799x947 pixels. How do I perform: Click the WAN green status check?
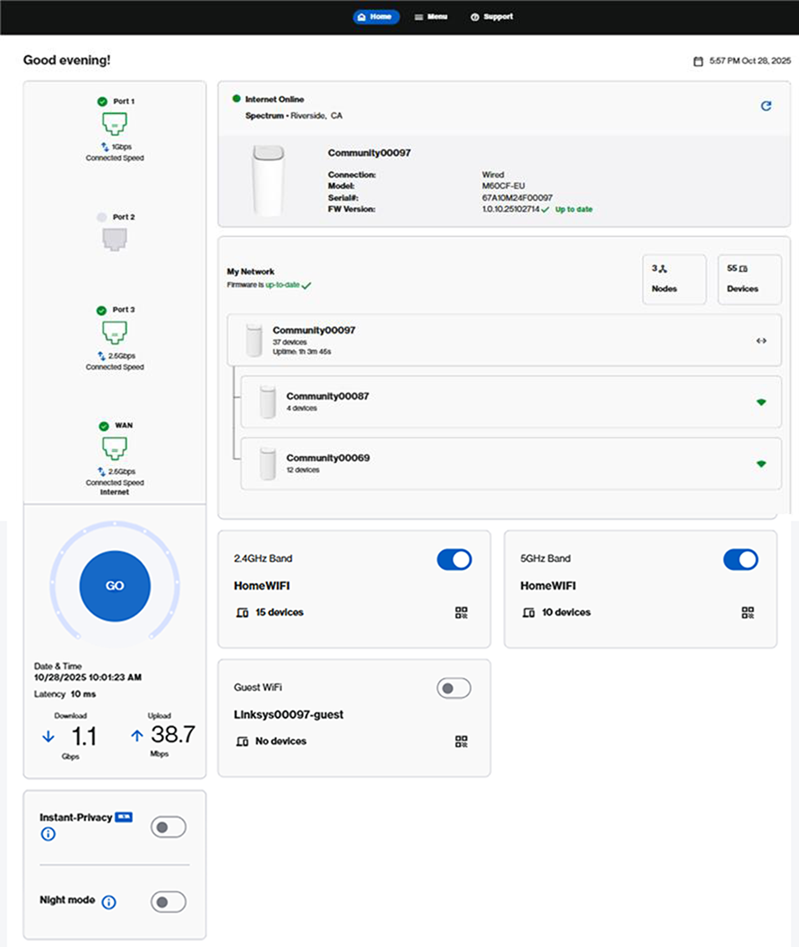point(104,426)
